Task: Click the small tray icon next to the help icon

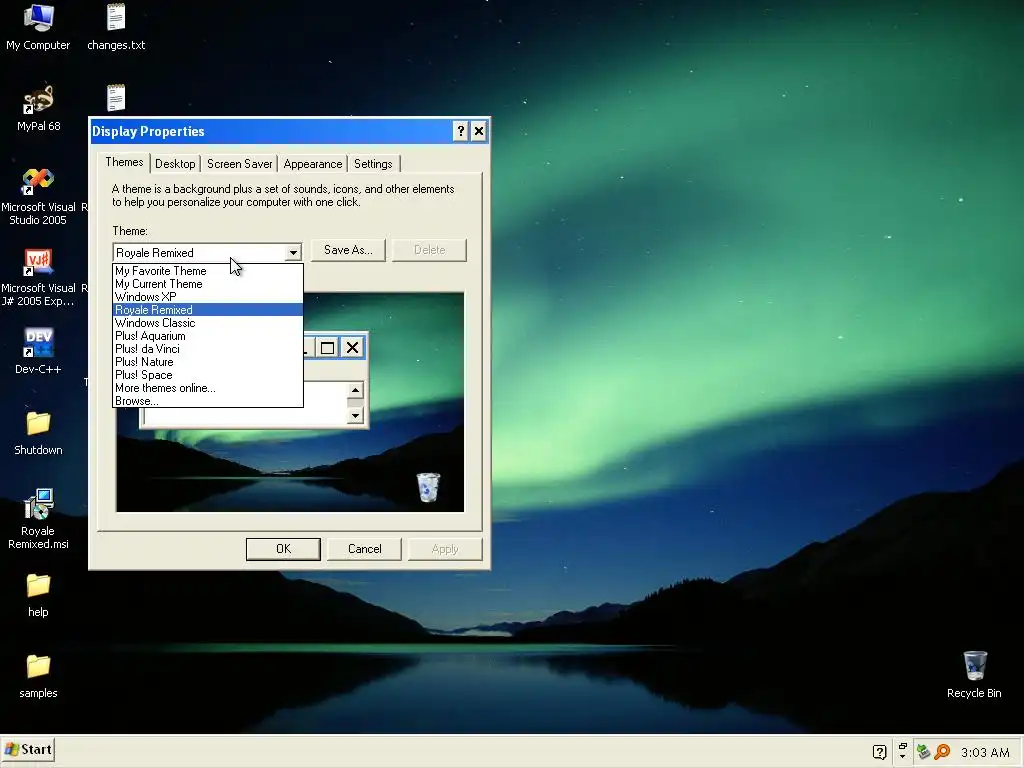Action: [x=903, y=750]
